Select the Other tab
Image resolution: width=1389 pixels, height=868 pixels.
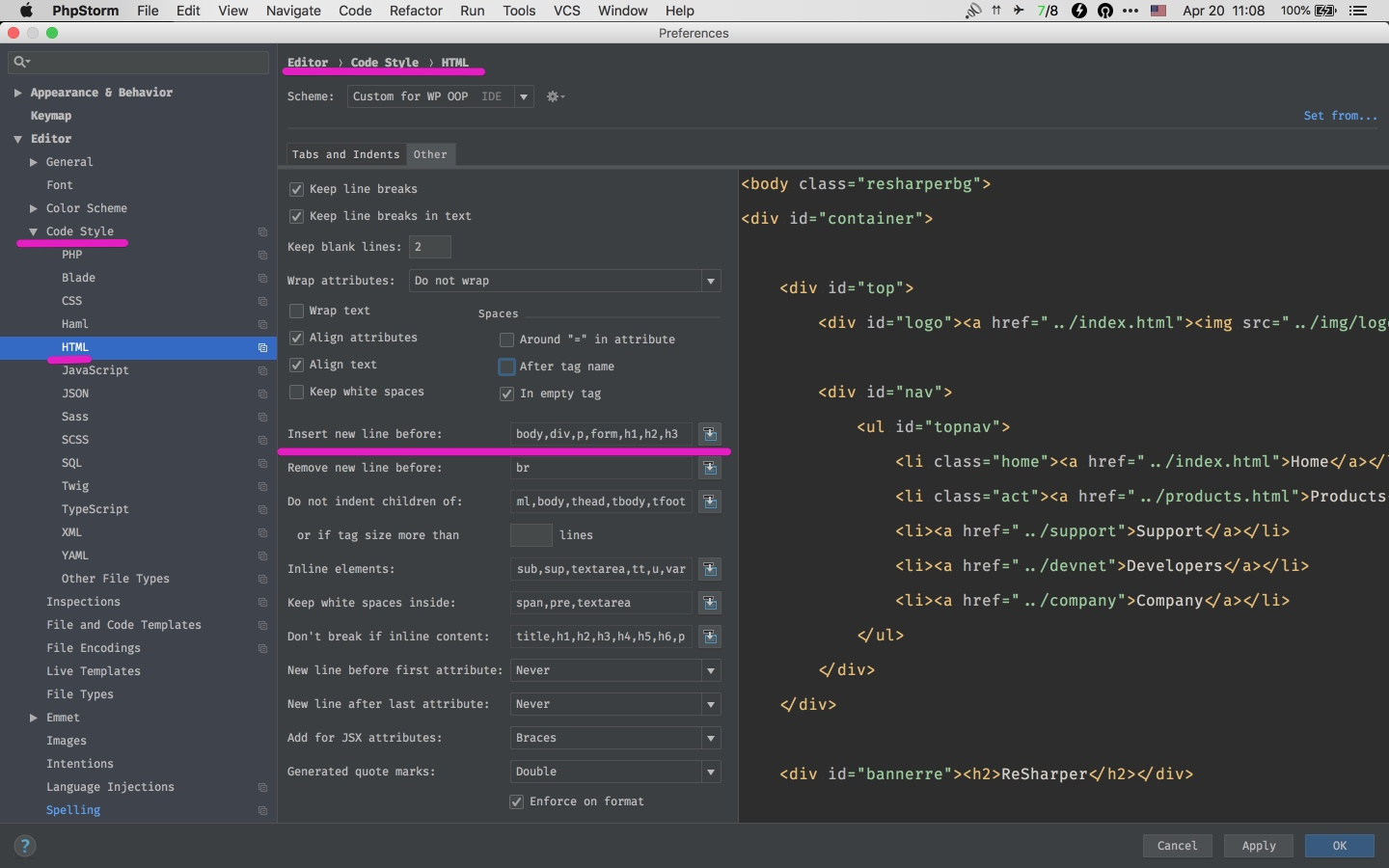coord(430,154)
